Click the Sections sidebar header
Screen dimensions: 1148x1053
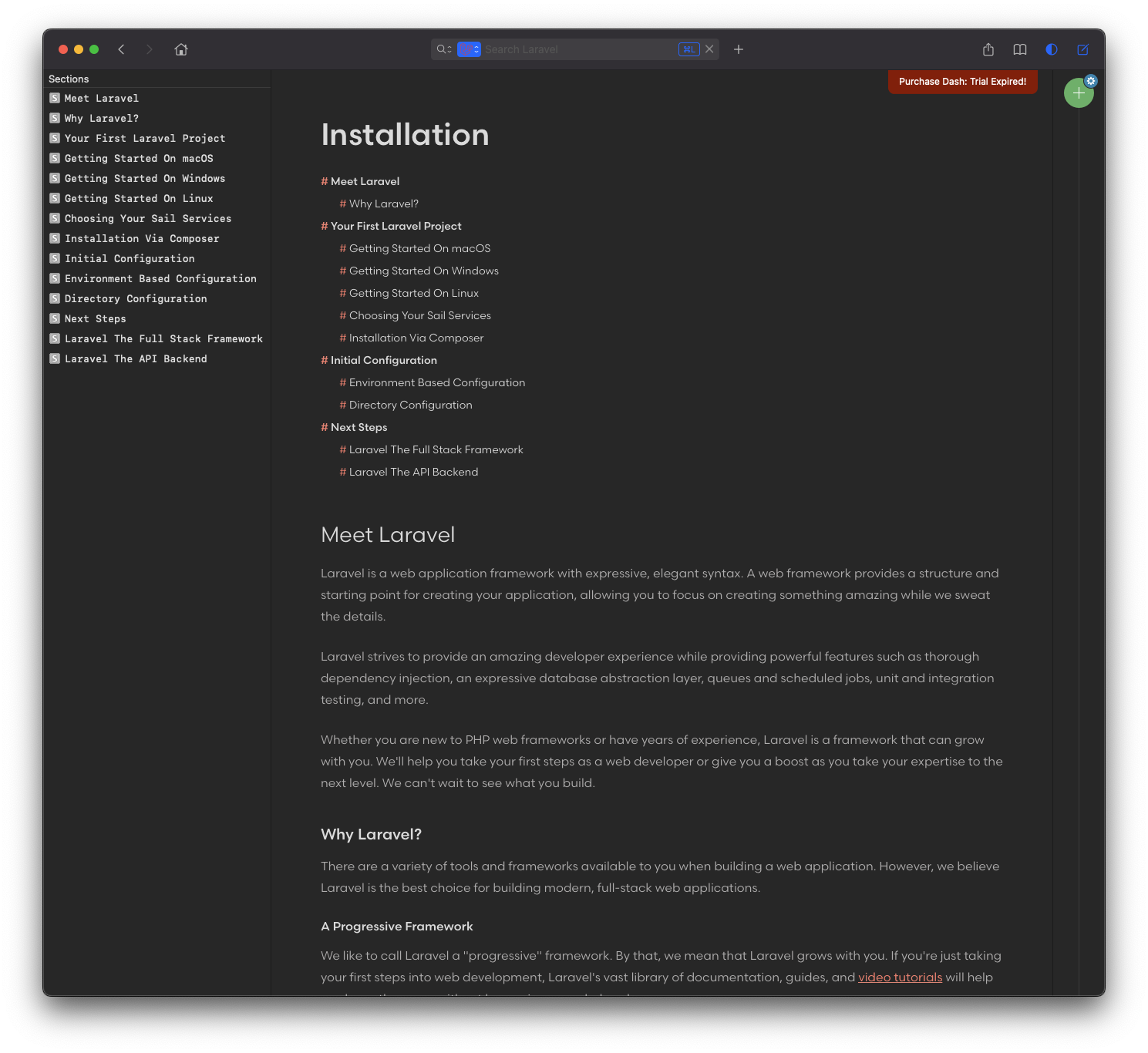pos(69,79)
